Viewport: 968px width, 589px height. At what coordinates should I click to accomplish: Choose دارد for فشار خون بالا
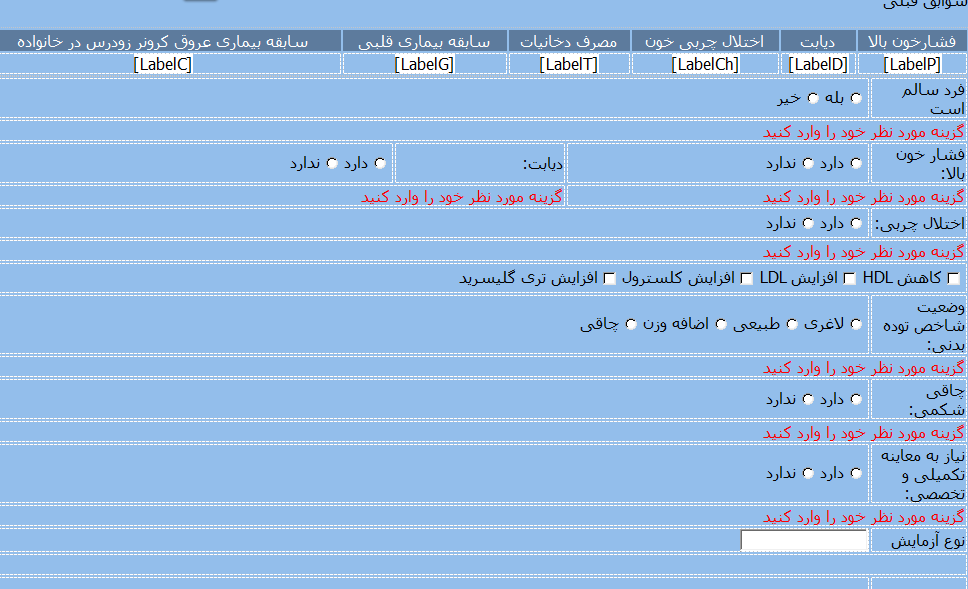tap(856, 163)
